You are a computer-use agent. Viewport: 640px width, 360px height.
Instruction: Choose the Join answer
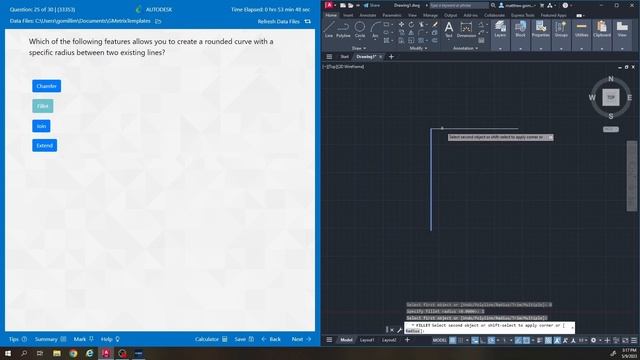tap(41, 126)
